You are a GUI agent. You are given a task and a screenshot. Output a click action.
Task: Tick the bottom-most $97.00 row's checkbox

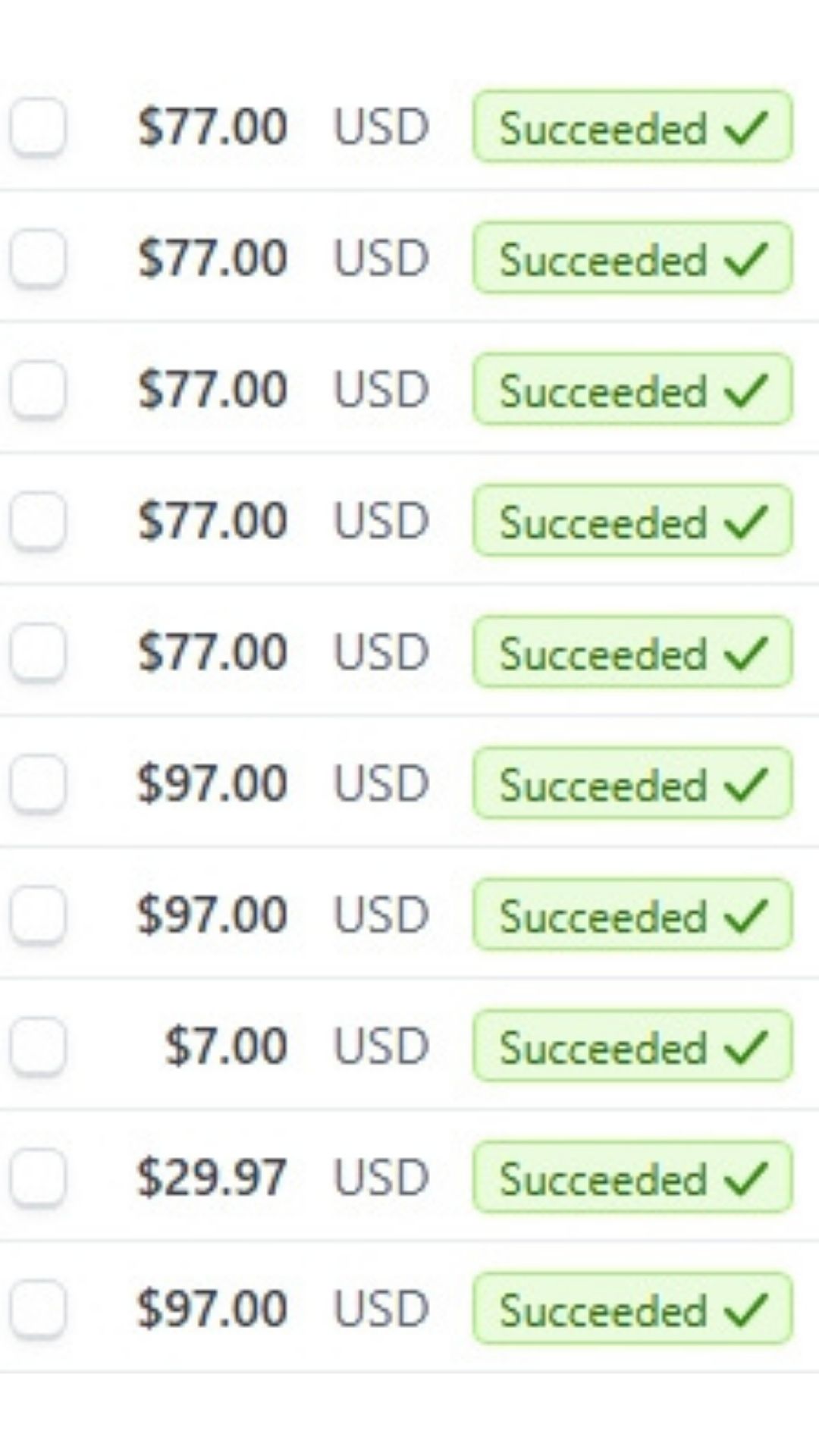point(38,1308)
